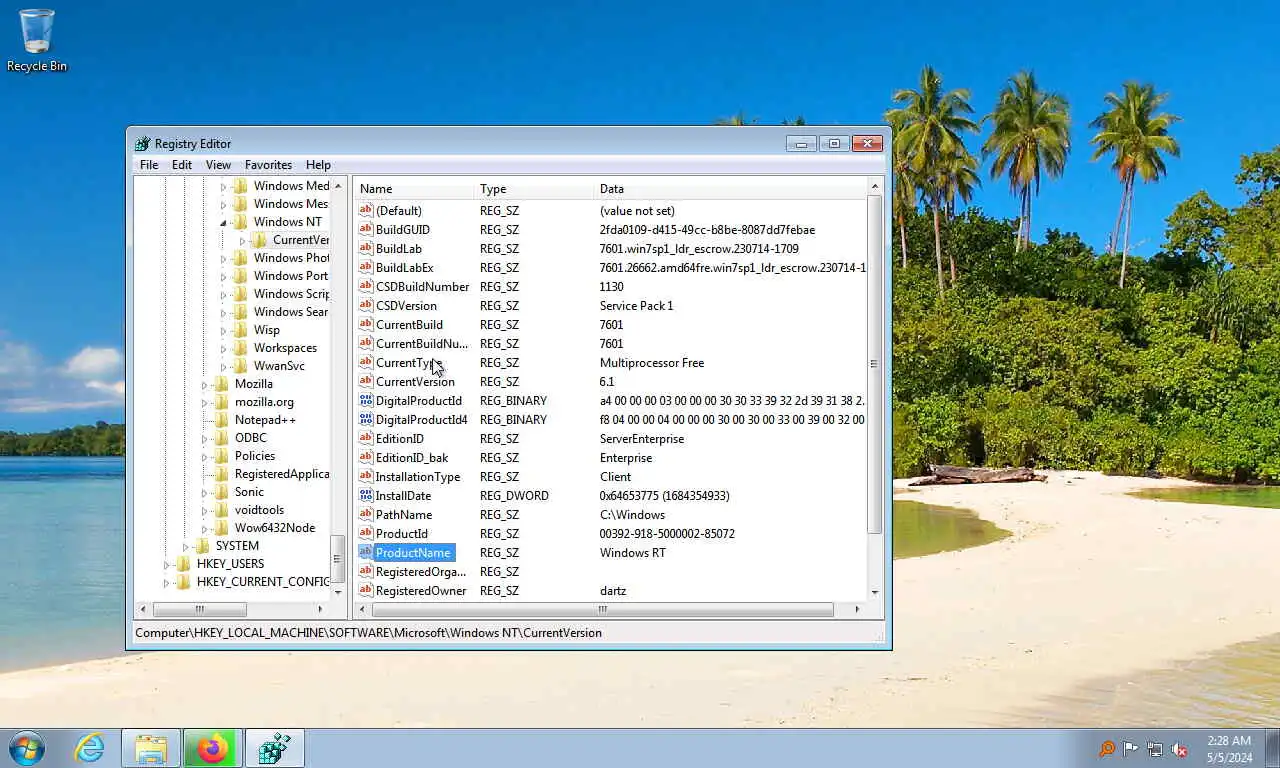The width and height of the screenshot is (1280, 768).
Task: Select the voidtools key in tree
Action: [x=259, y=510]
